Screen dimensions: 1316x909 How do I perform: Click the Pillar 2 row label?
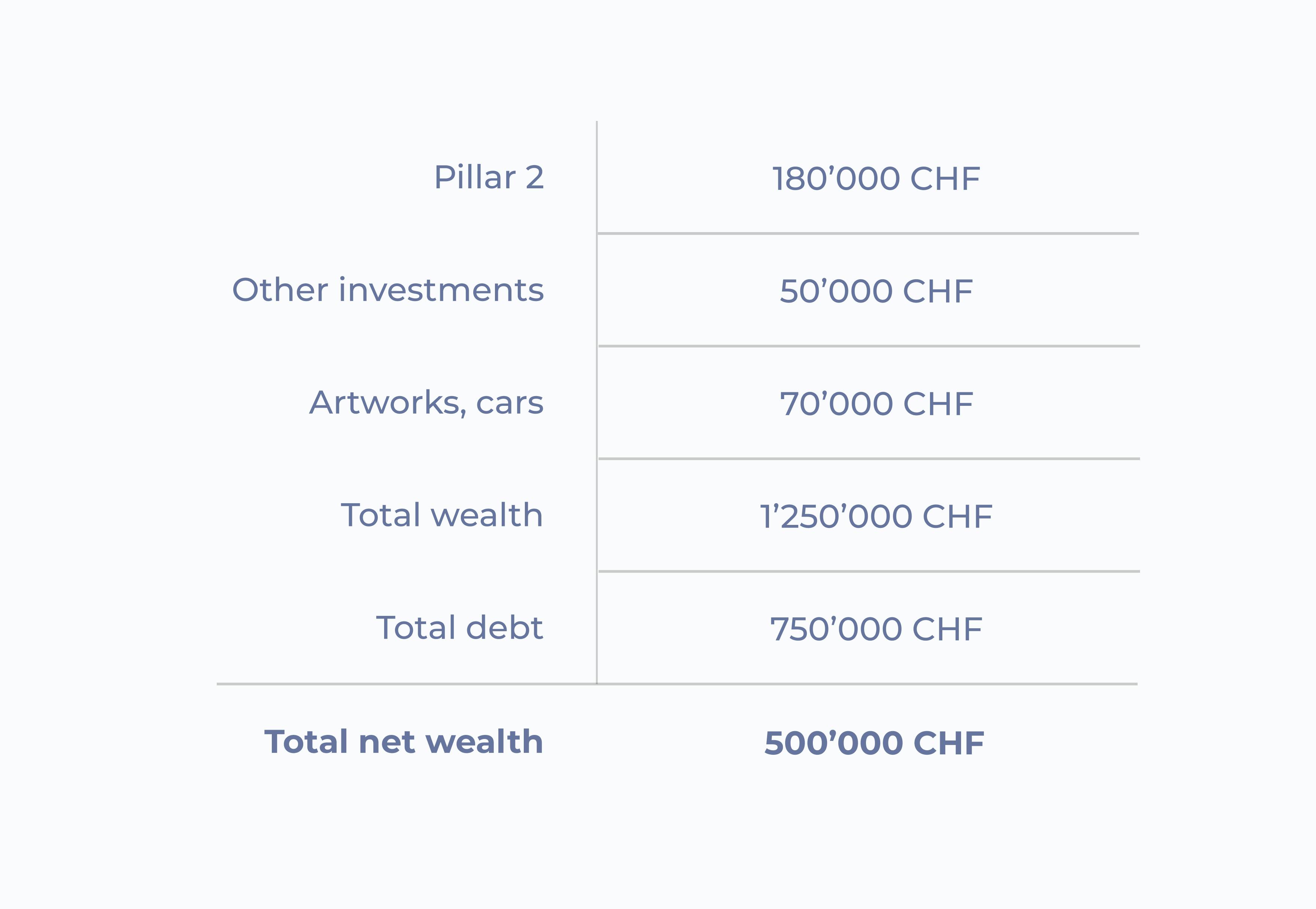point(489,177)
